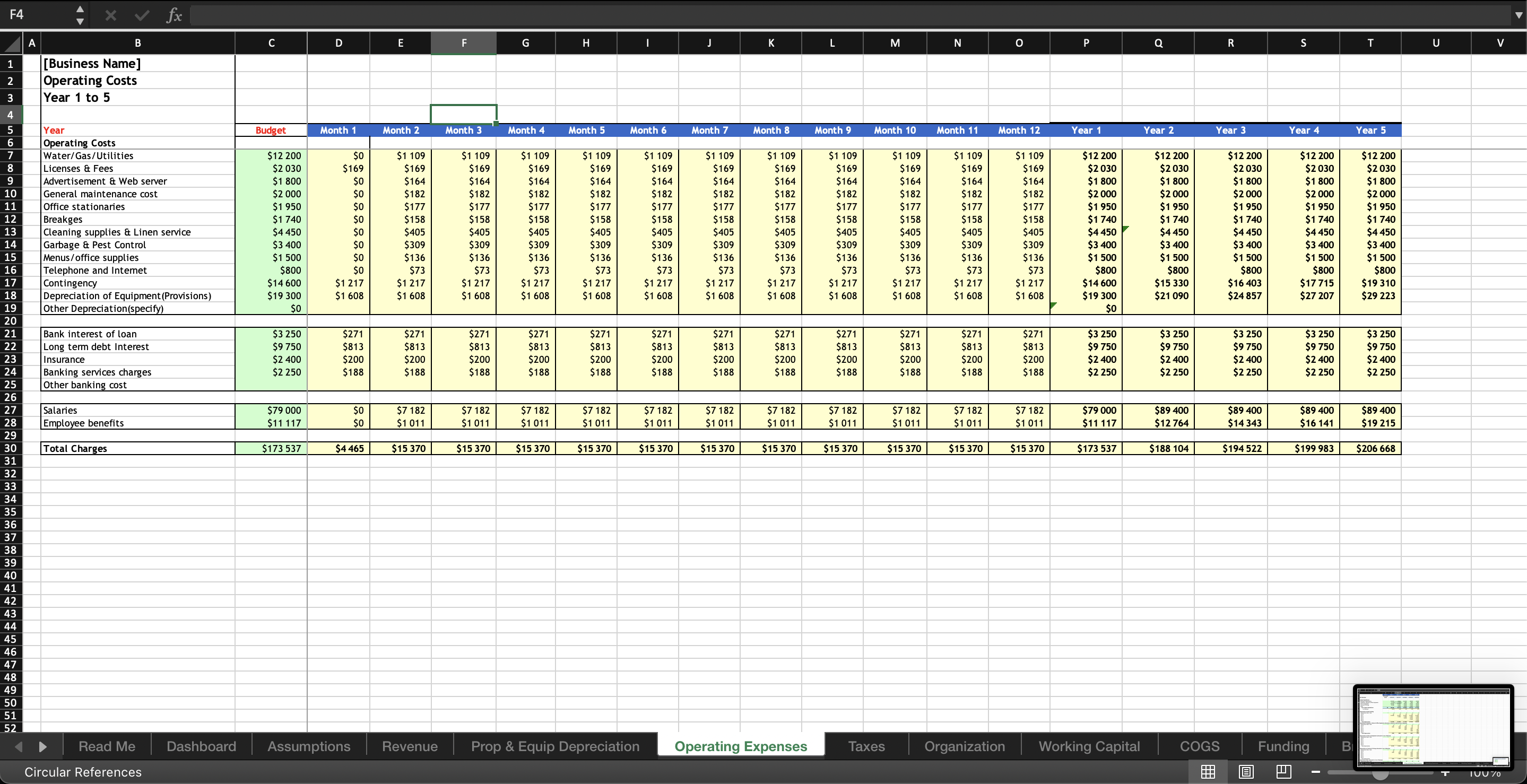Click the name box showing F4
Image resolution: width=1527 pixels, height=784 pixels.
point(36,15)
